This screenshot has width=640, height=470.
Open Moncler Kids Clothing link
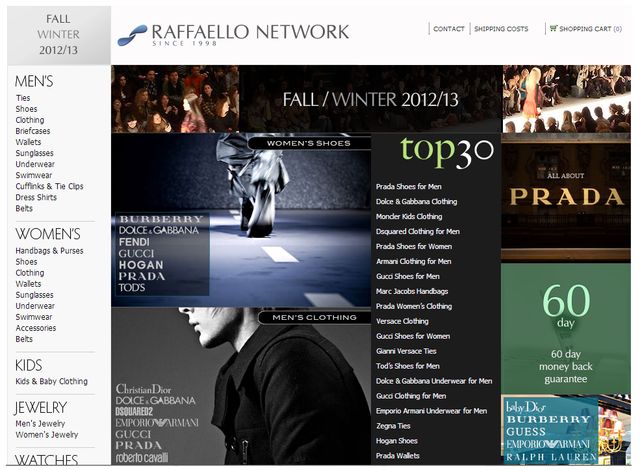pos(409,216)
